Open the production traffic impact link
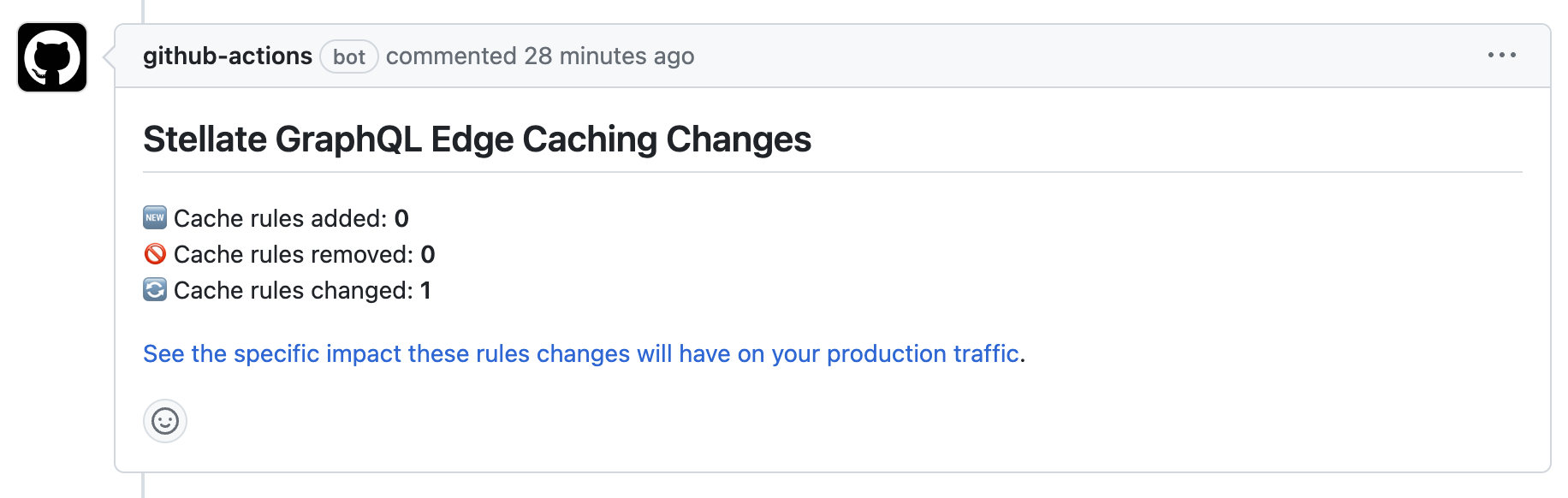Screen dimensions: 1568x498 coord(580,353)
